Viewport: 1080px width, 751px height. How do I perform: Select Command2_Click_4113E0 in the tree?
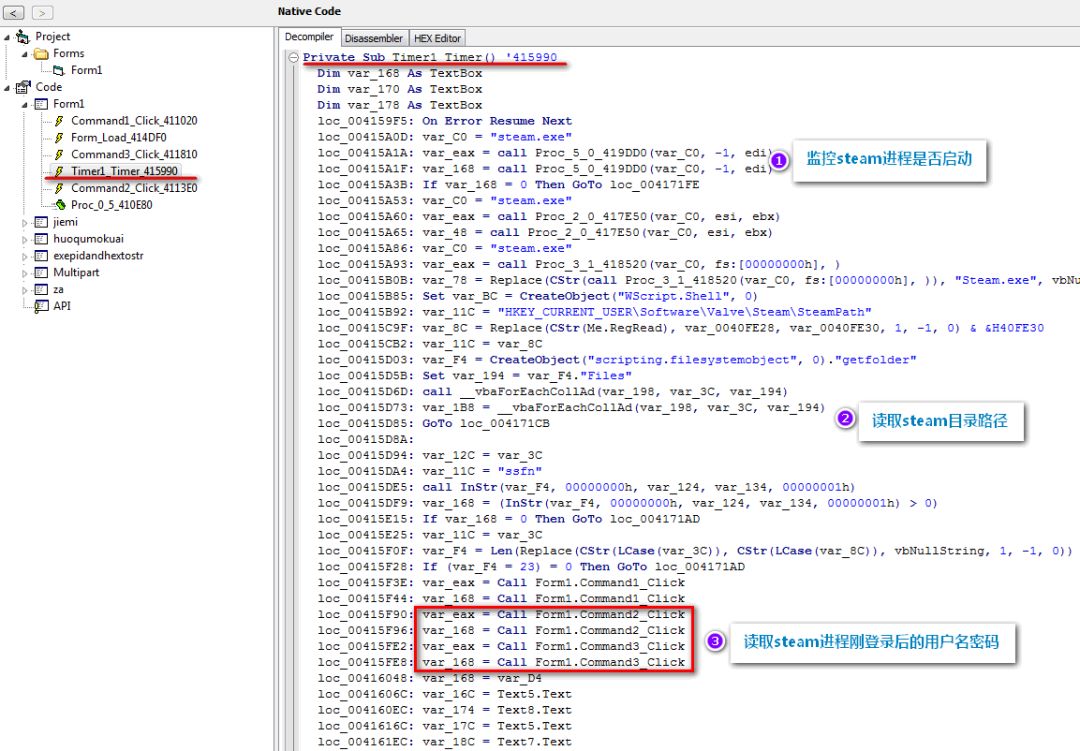pyautogui.click(x=134, y=188)
